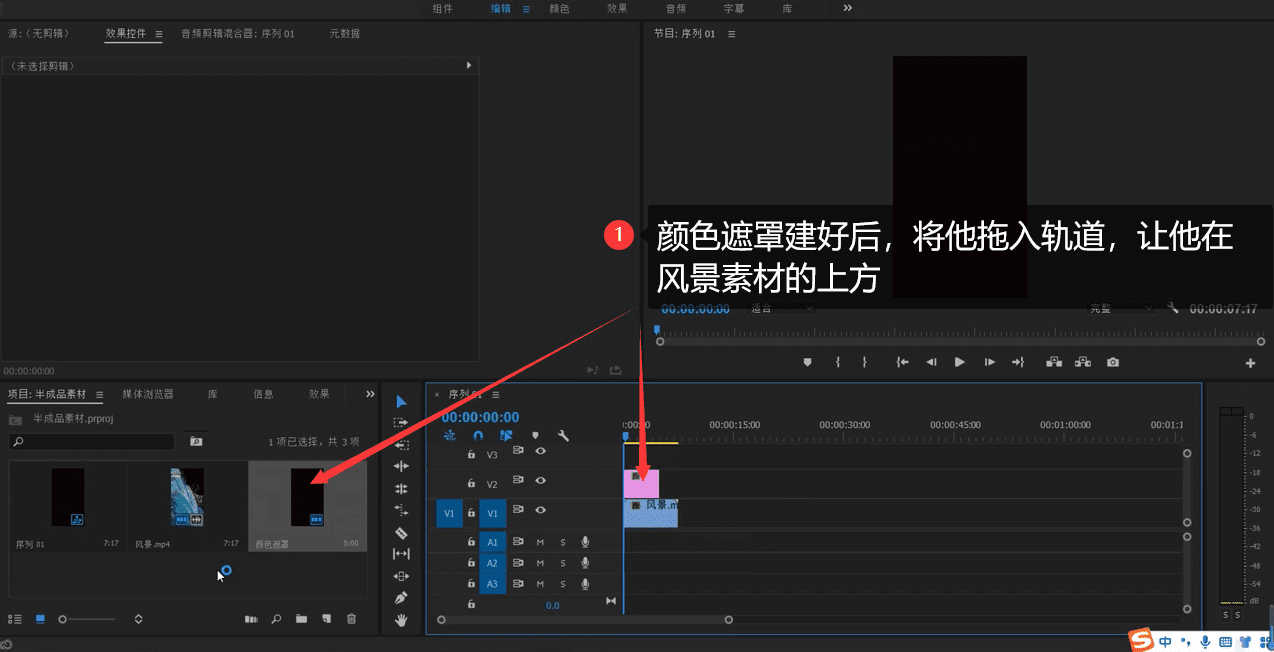Screen dimensions: 1274x652
Task: Delete selected item with trash icon
Action: [x=351, y=620]
